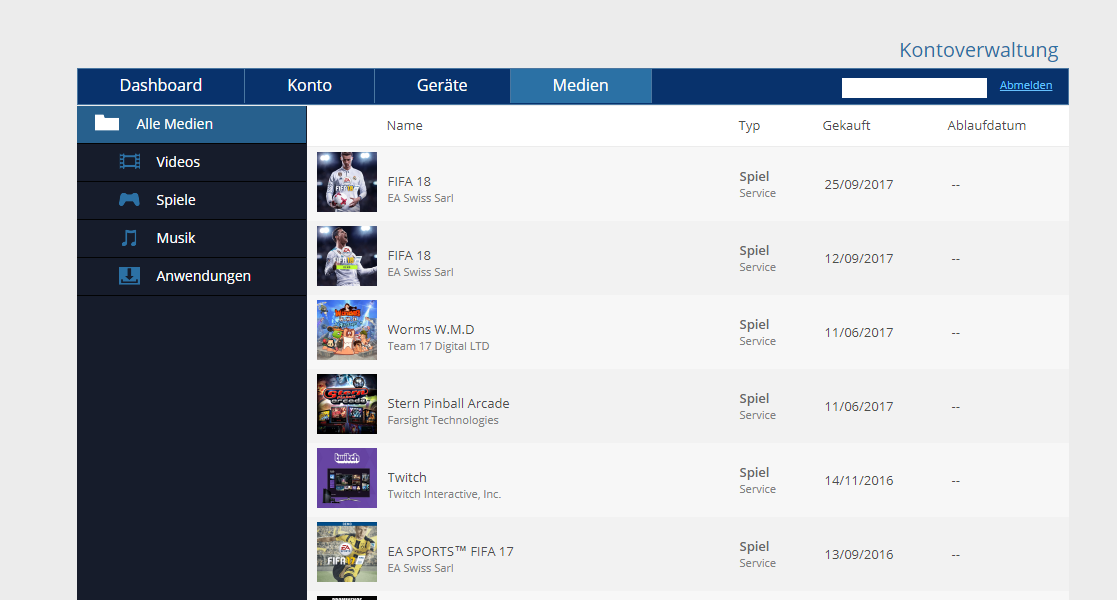1117x600 pixels.
Task: Click the Typ column header
Action: (749, 126)
